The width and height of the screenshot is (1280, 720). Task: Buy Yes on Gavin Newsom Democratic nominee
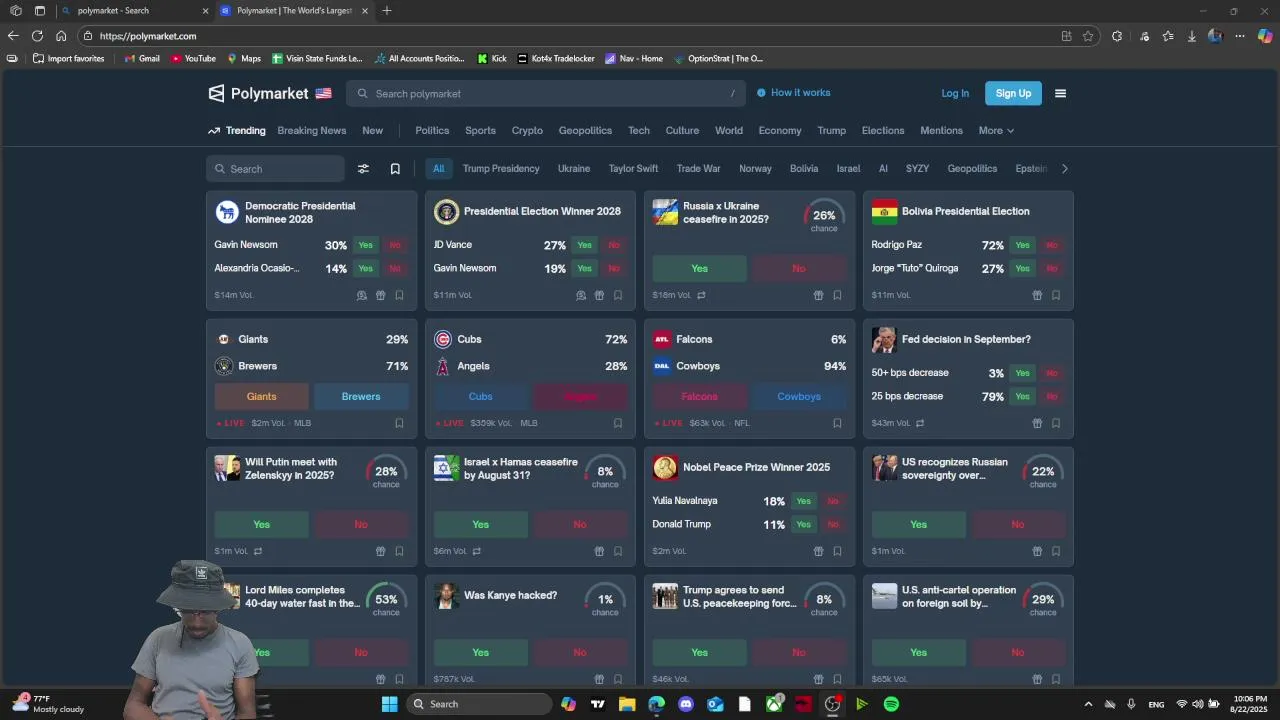coord(366,245)
